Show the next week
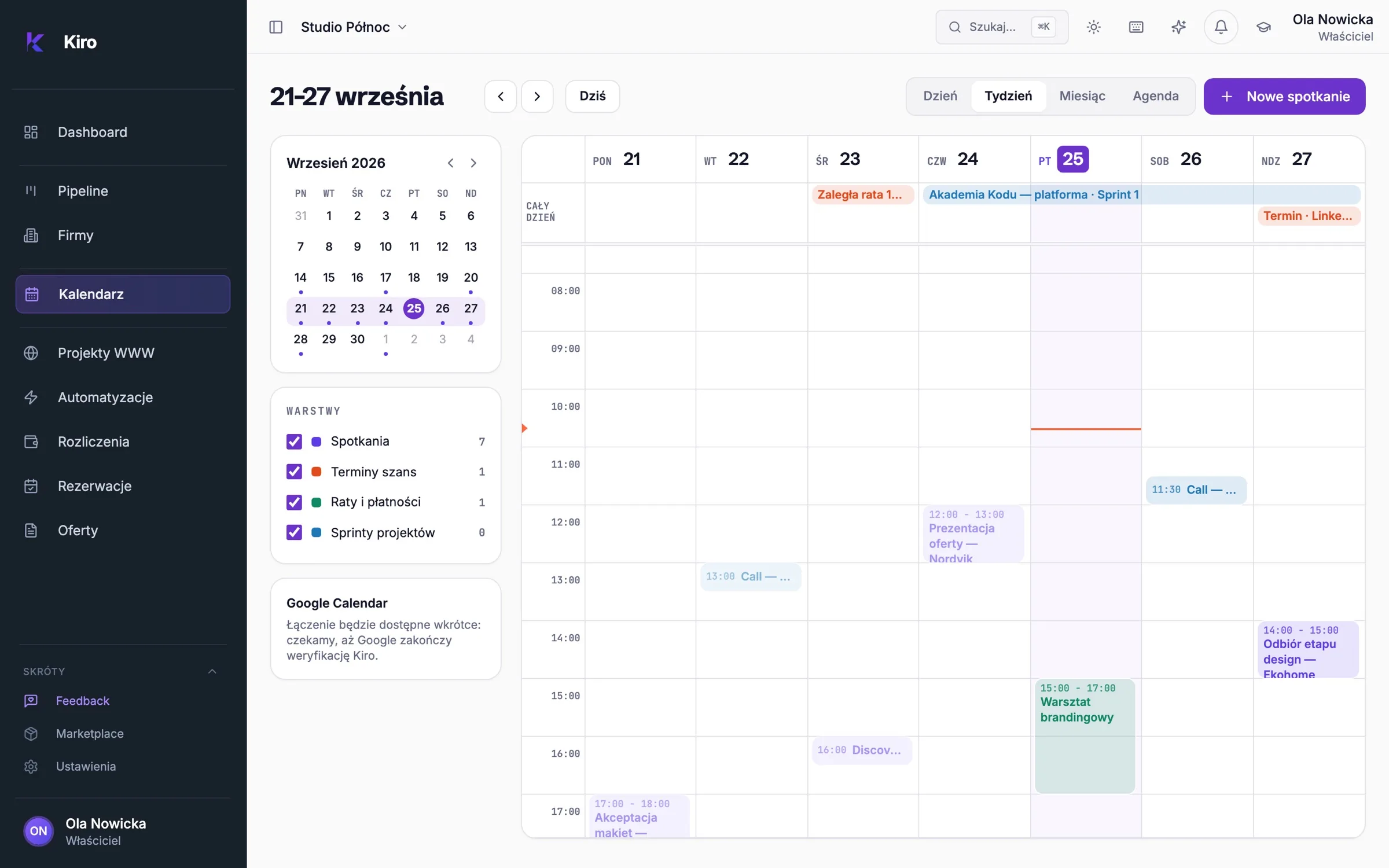This screenshot has height=868, width=1389. pyautogui.click(x=537, y=96)
